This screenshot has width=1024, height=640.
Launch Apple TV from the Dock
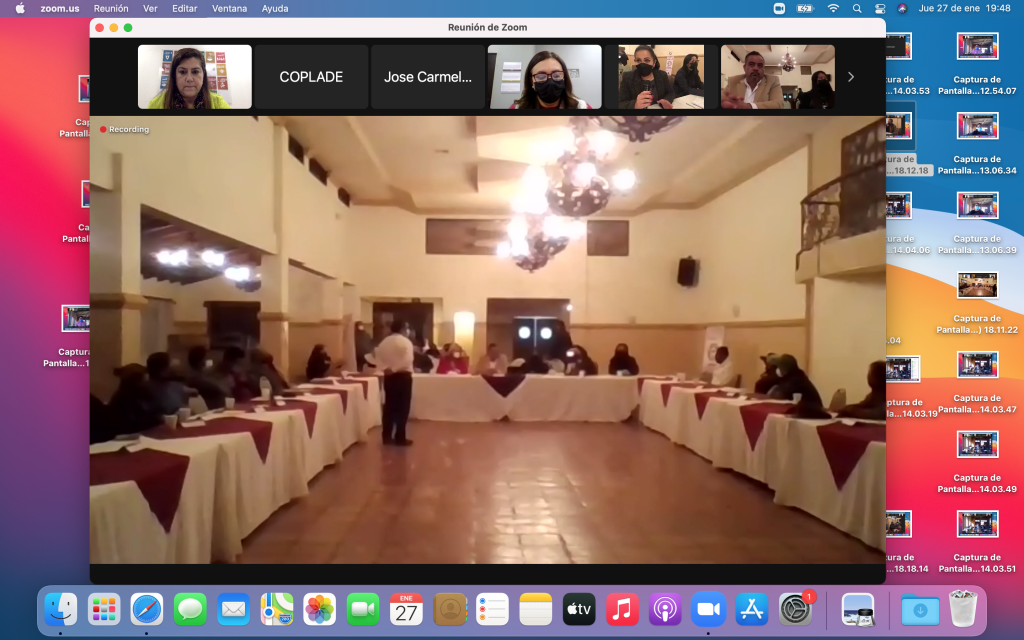579,610
